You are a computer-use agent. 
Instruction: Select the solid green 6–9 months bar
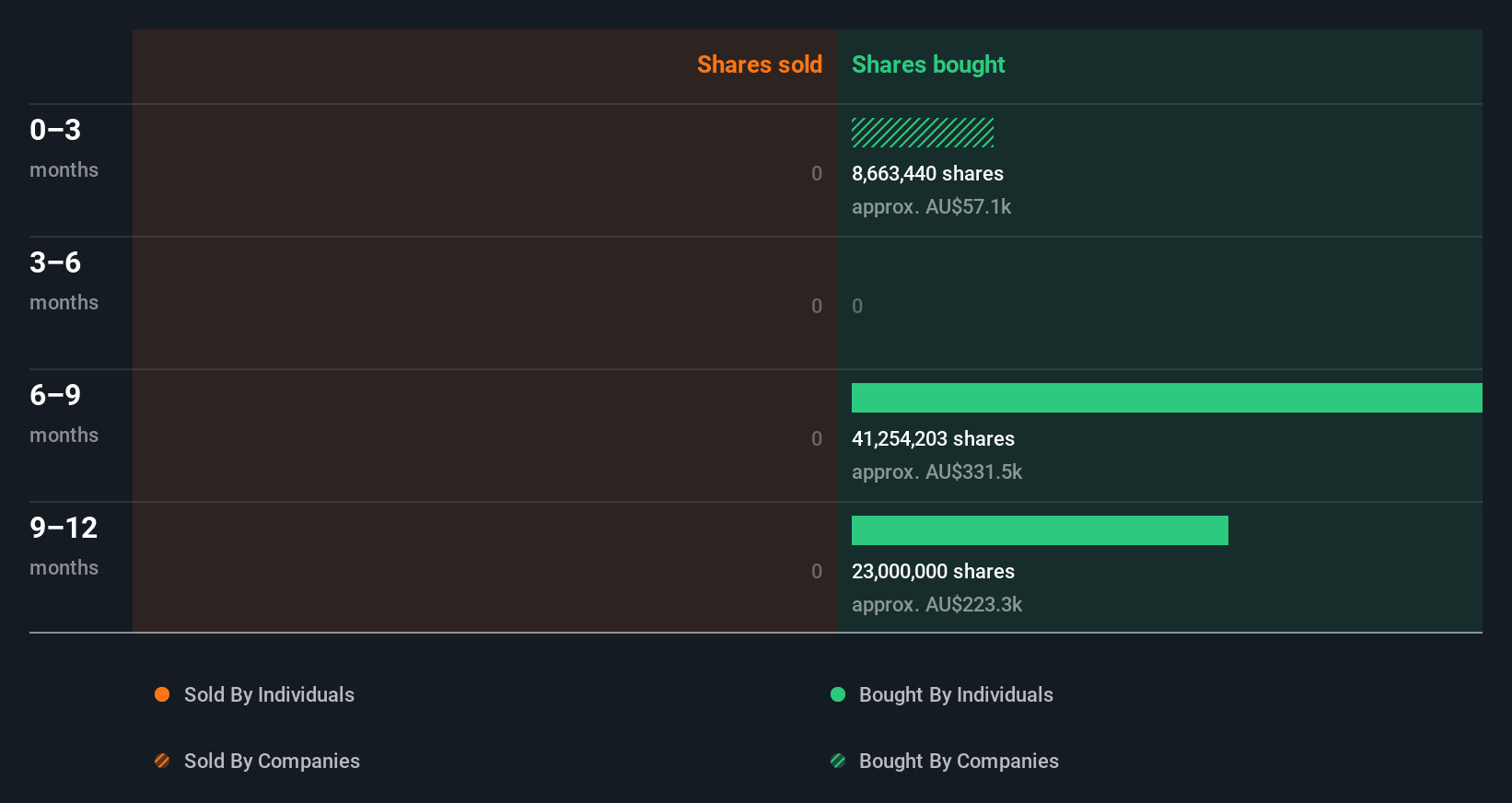1167,398
